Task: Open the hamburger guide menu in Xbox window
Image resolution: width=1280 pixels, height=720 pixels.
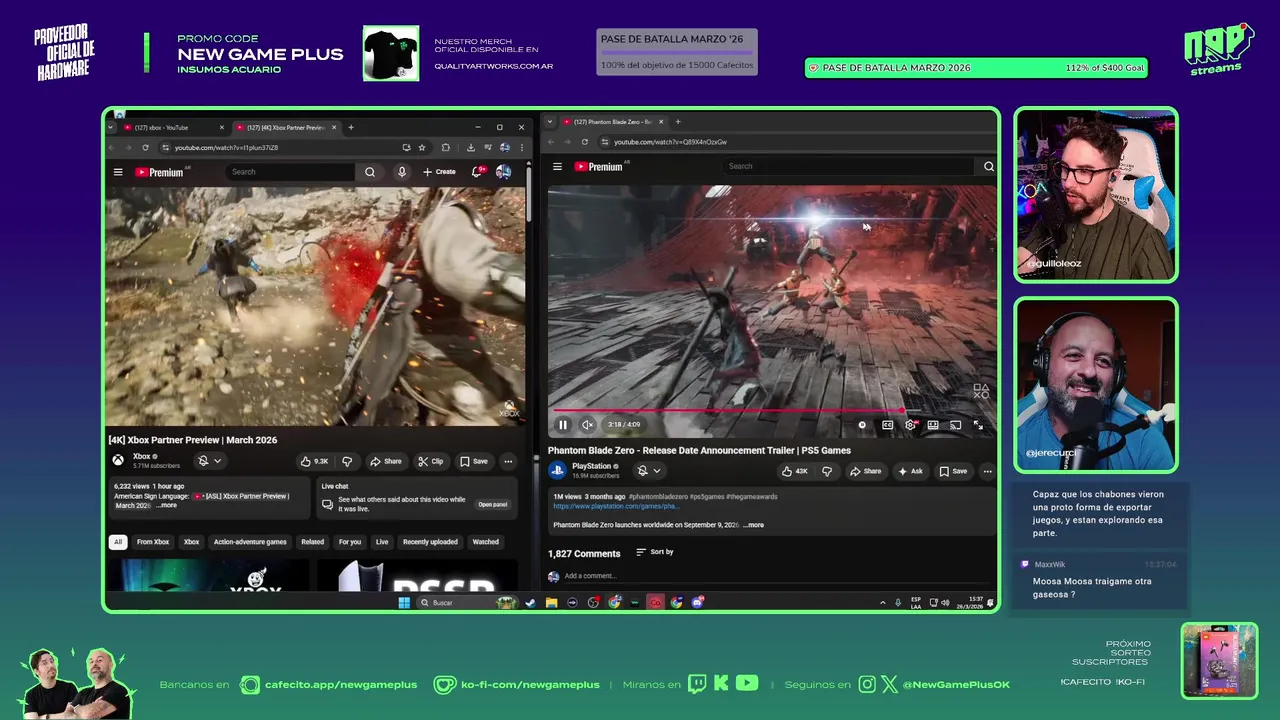Action: point(118,172)
